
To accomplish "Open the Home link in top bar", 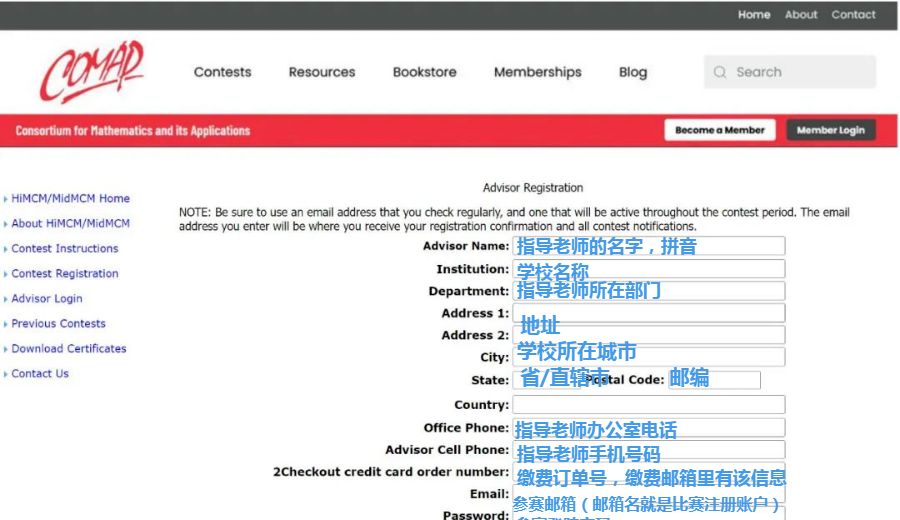I will [x=754, y=15].
